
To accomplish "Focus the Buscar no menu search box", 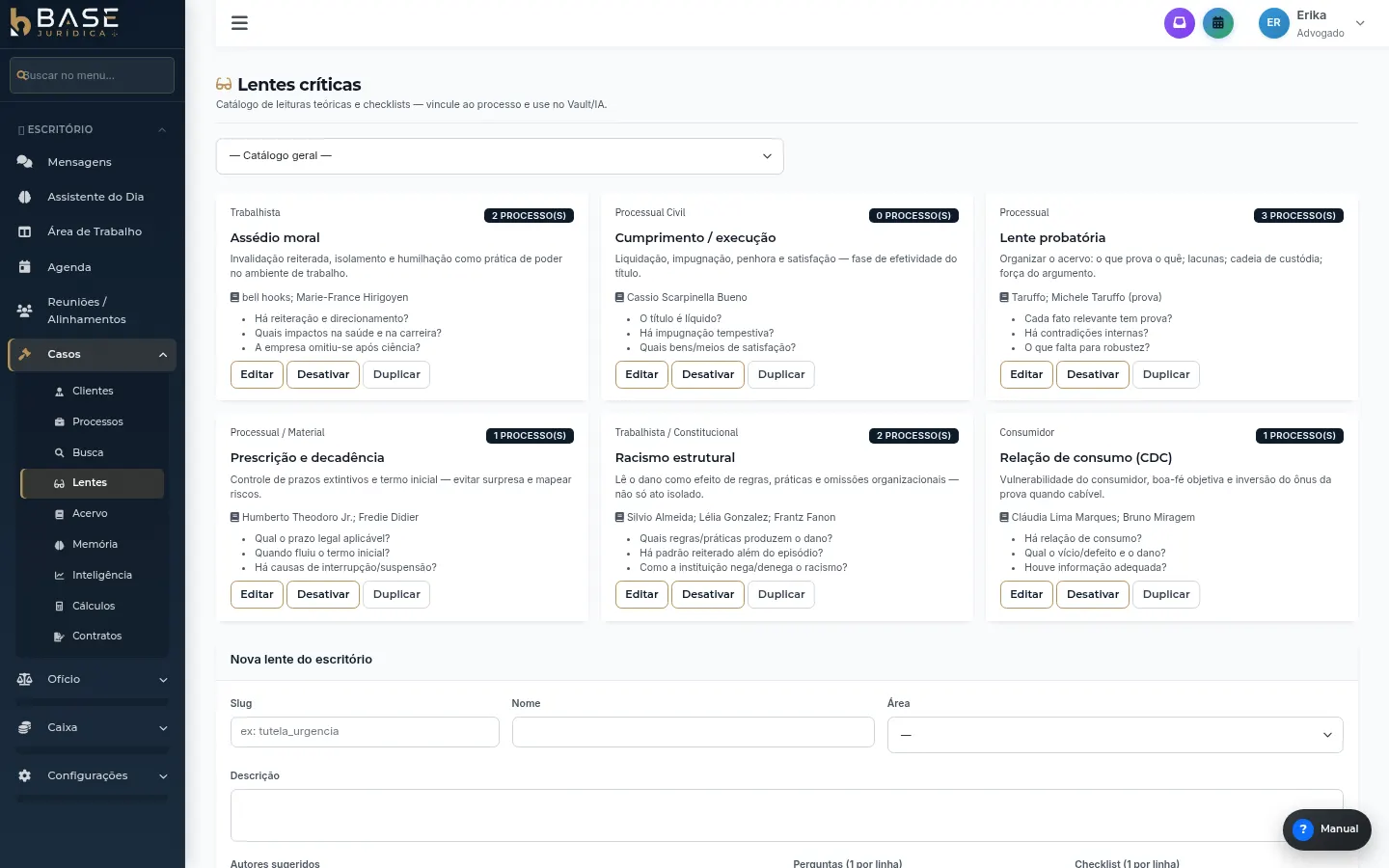I will [x=93, y=75].
